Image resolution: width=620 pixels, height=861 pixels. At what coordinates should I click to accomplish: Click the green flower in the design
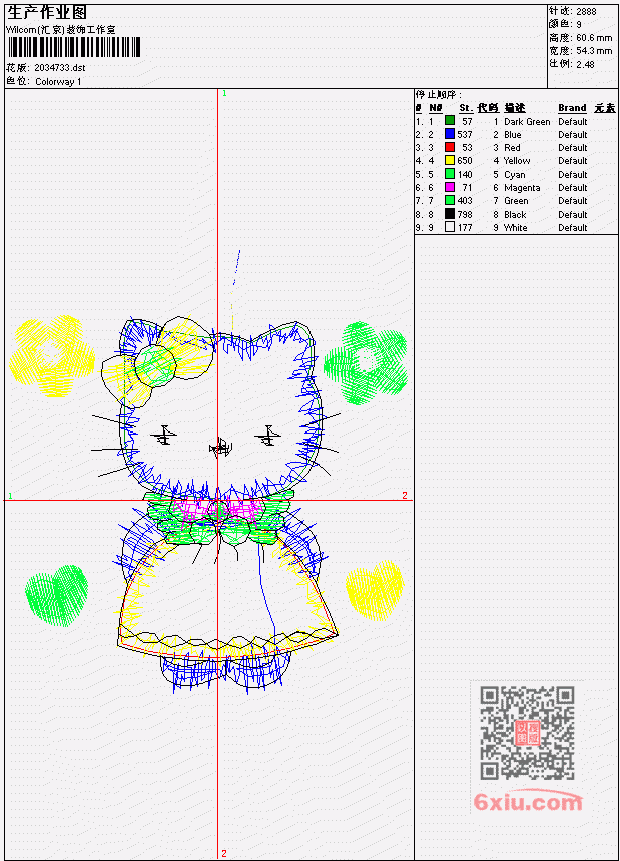coord(366,363)
